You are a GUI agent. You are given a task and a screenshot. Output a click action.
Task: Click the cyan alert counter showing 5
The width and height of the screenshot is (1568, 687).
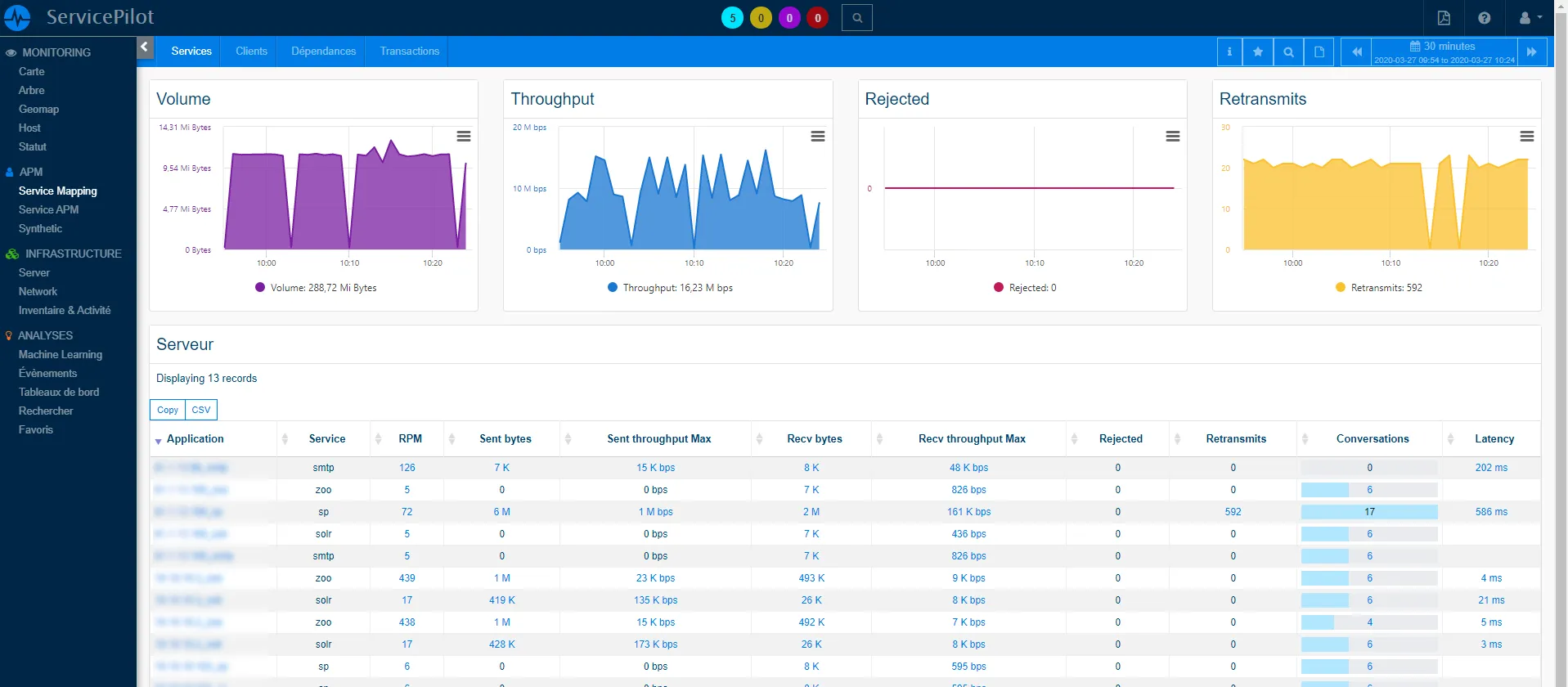tap(732, 18)
